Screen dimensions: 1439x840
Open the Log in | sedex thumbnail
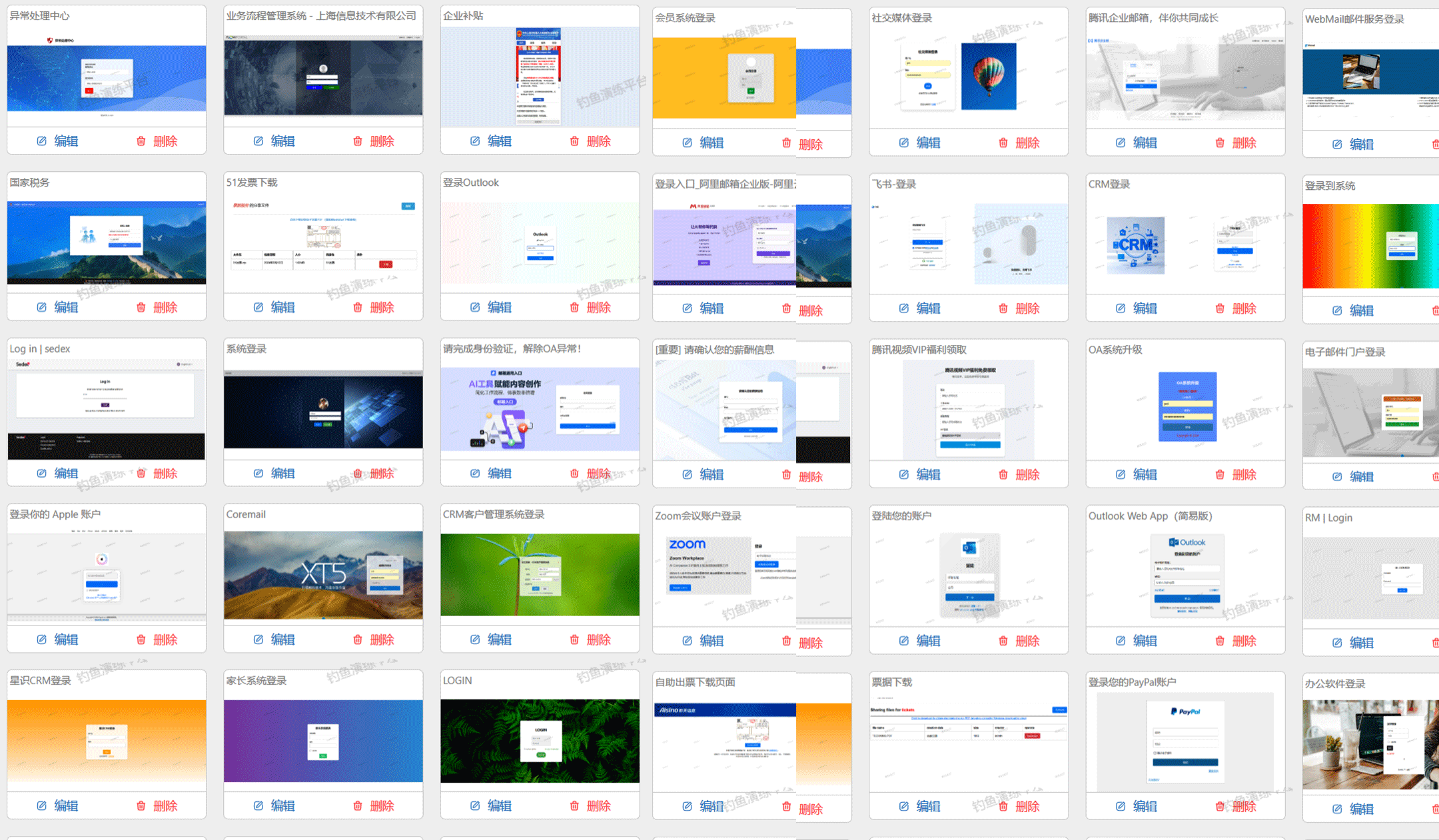(x=107, y=409)
